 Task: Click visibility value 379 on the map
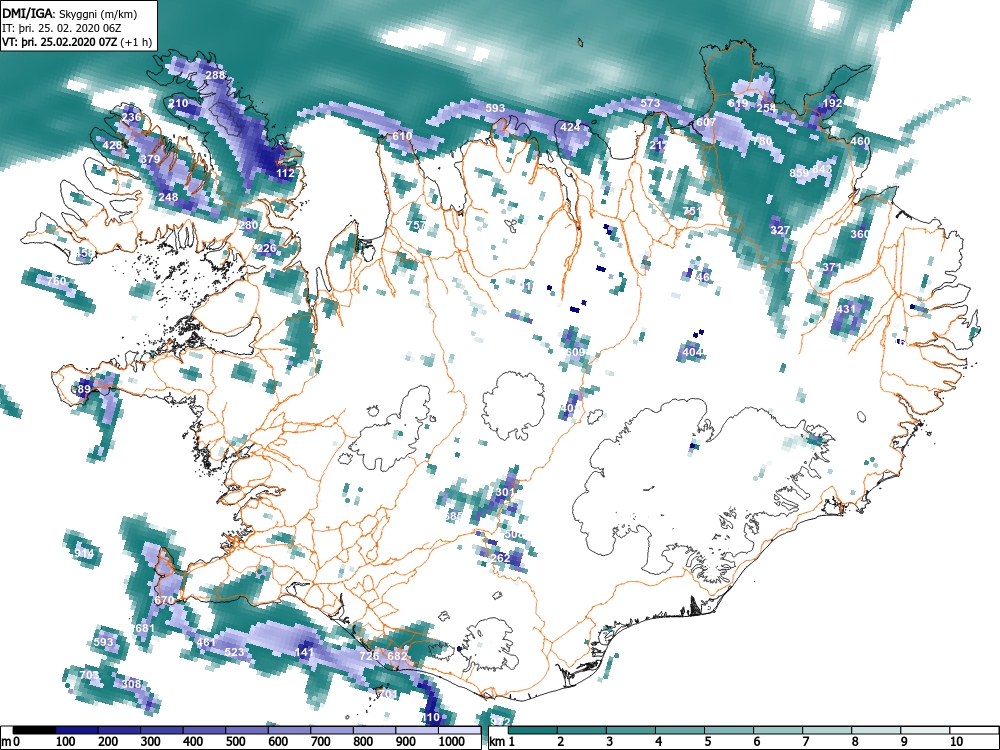(x=151, y=159)
